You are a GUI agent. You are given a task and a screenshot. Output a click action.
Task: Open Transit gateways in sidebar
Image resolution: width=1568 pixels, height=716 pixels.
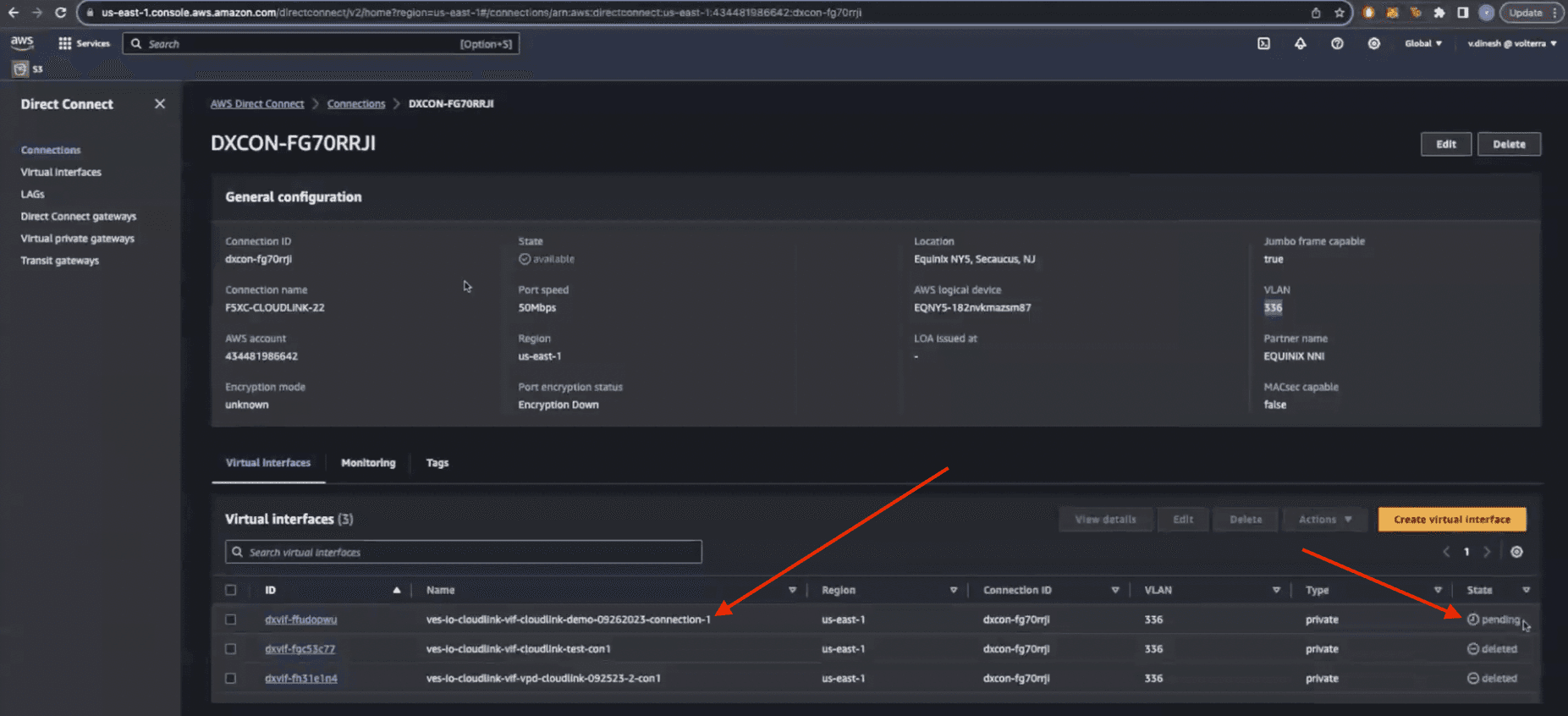(60, 261)
